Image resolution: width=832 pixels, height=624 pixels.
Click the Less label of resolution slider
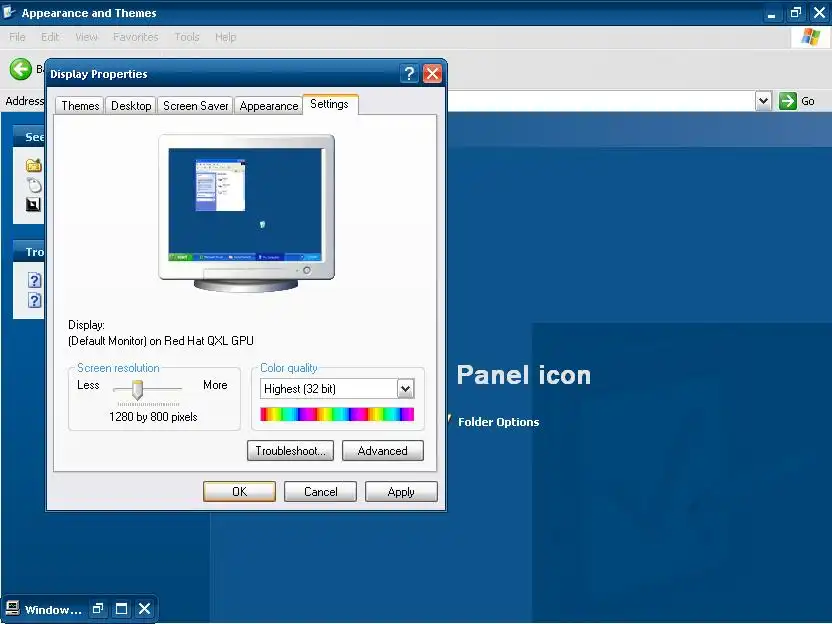click(88, 385)
